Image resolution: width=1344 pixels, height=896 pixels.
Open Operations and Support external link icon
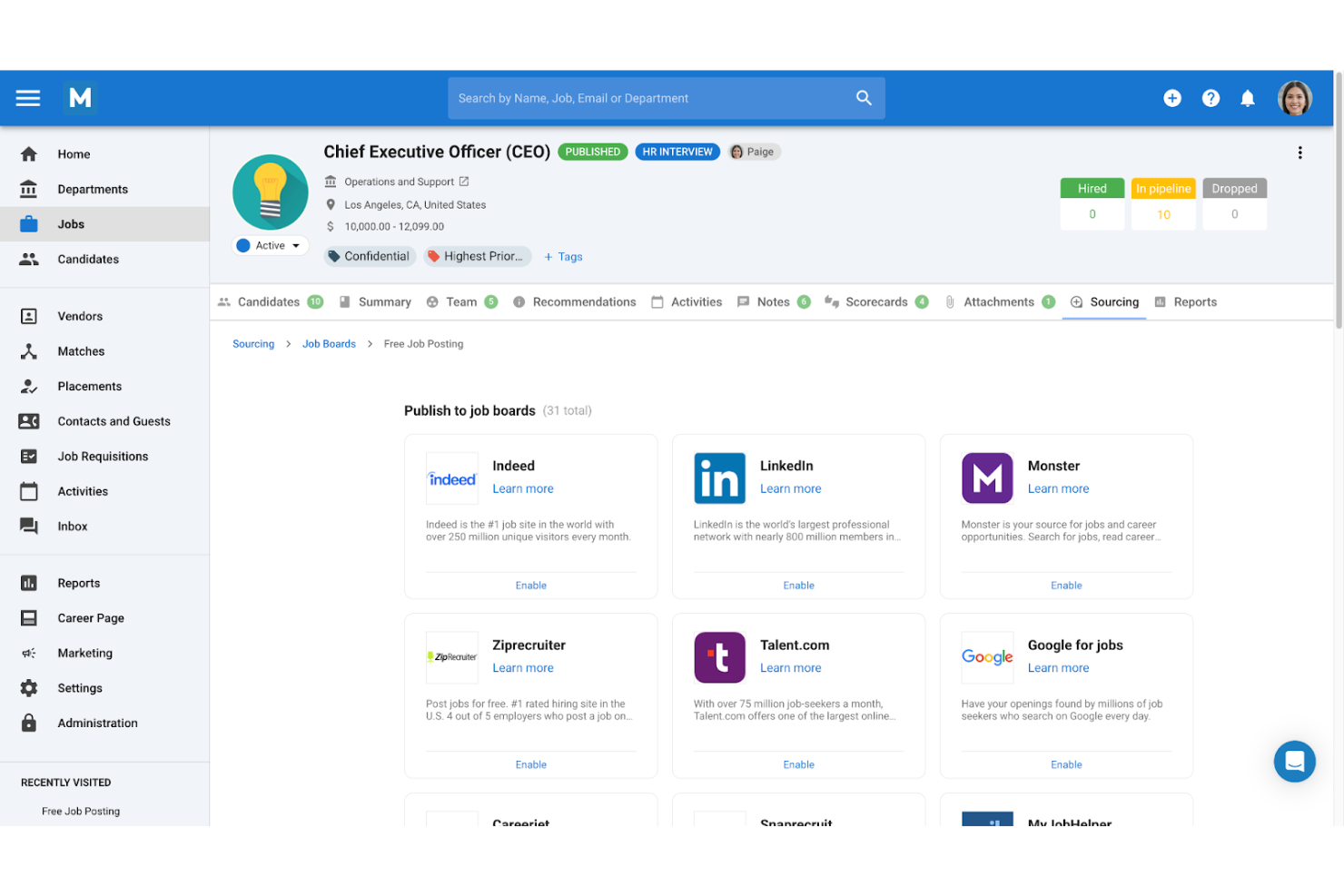tap(464, 182)
